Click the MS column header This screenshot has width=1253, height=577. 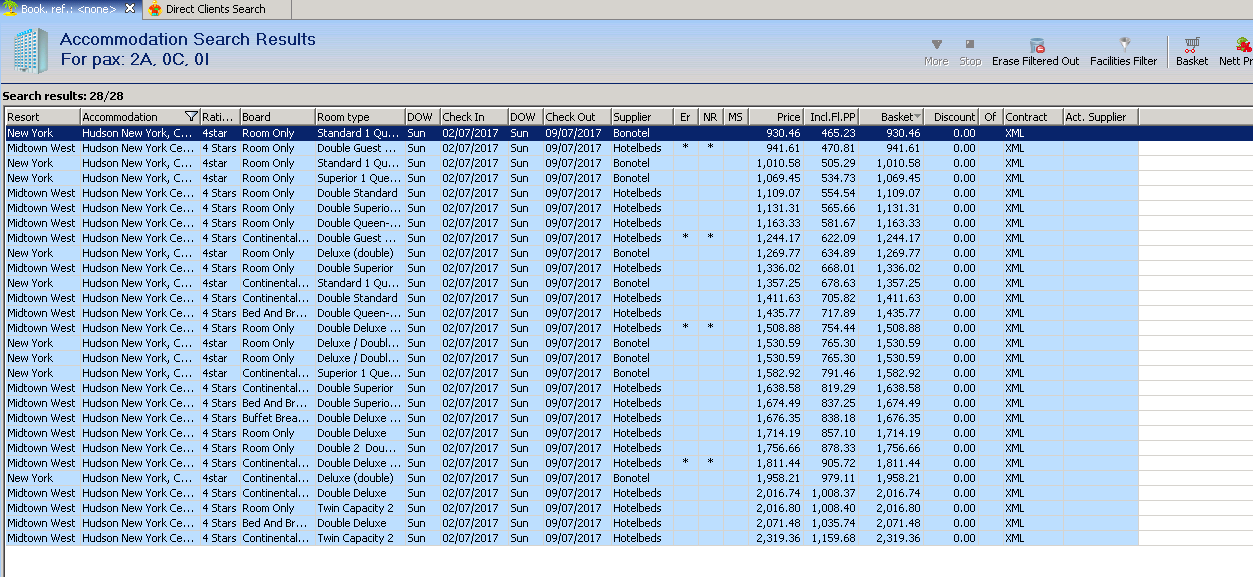pos(735,117)
